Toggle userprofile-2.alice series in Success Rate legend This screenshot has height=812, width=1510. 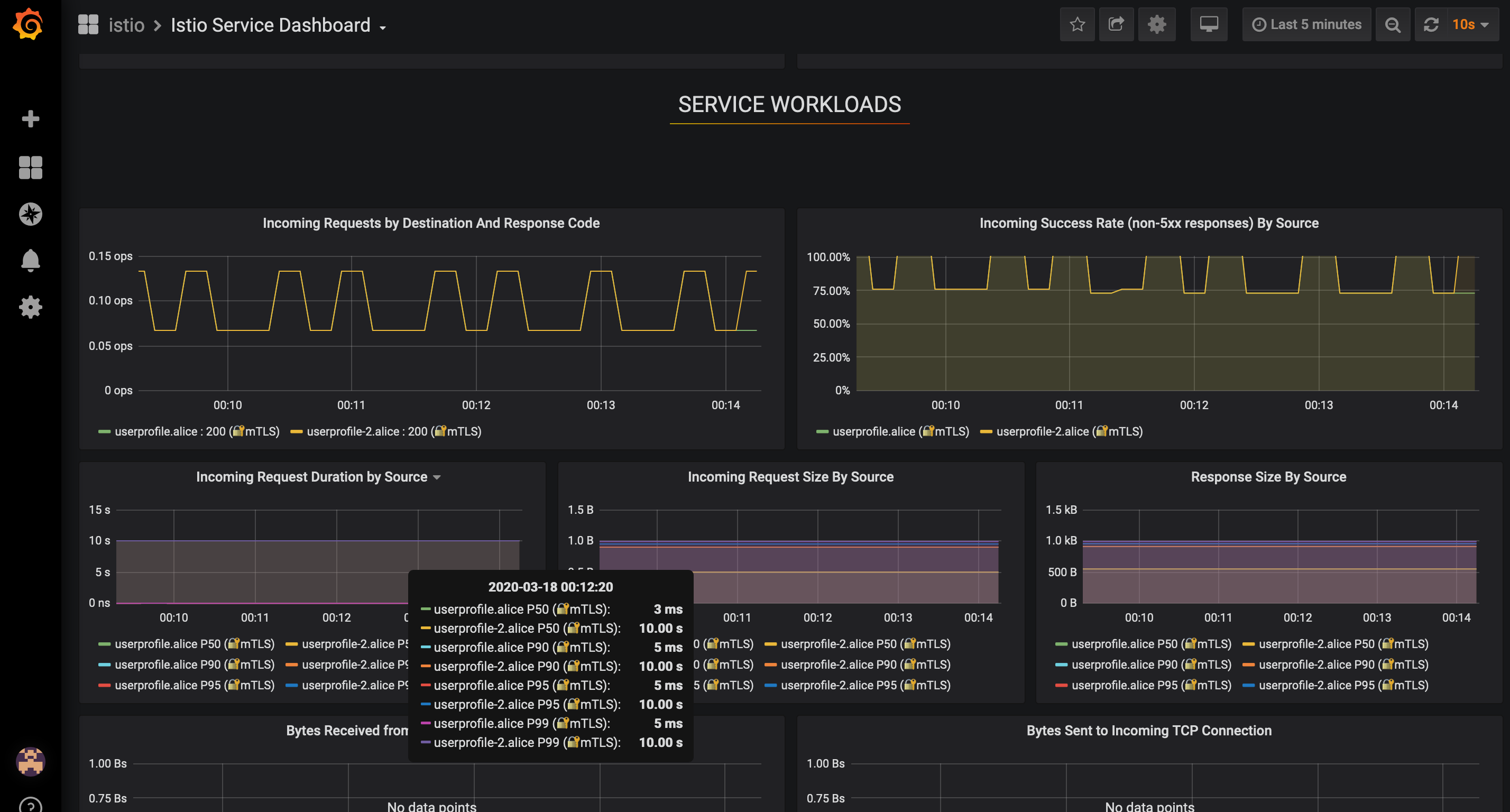(1069, 431)
